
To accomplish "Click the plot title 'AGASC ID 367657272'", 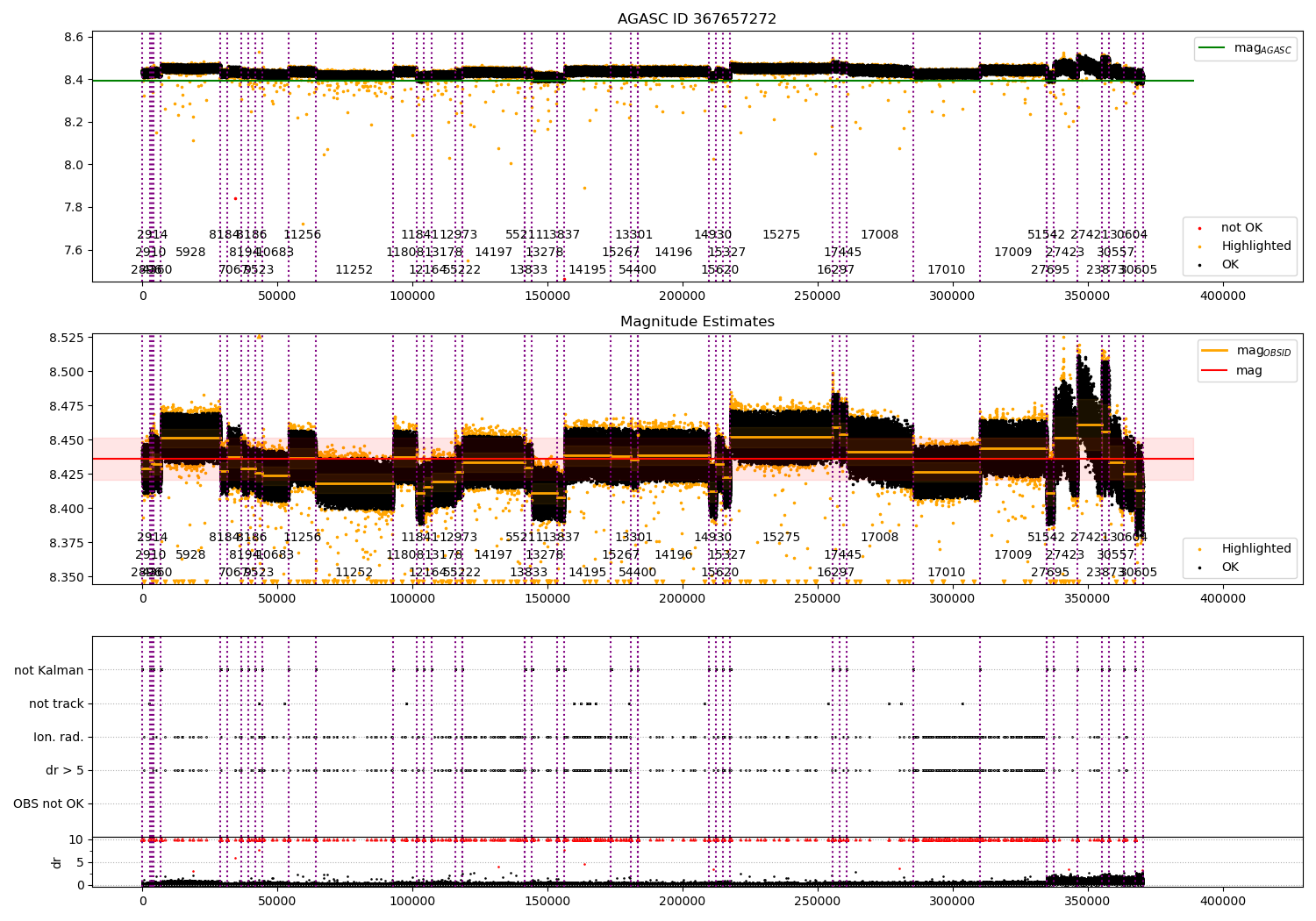I will coord(697,19).
